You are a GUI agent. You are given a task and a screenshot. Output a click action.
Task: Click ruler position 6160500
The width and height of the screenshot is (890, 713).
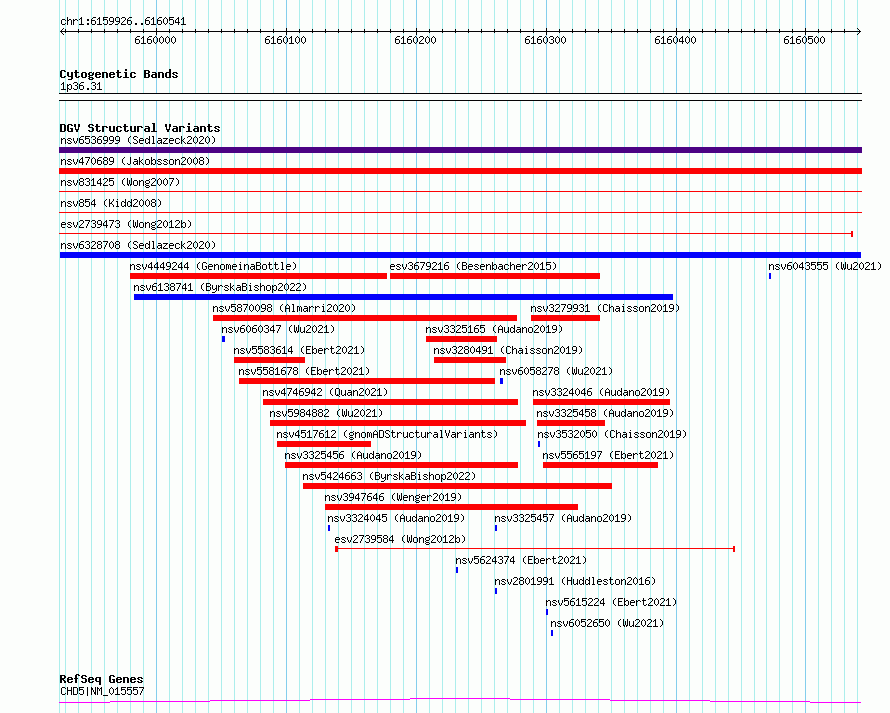(804, 40)
